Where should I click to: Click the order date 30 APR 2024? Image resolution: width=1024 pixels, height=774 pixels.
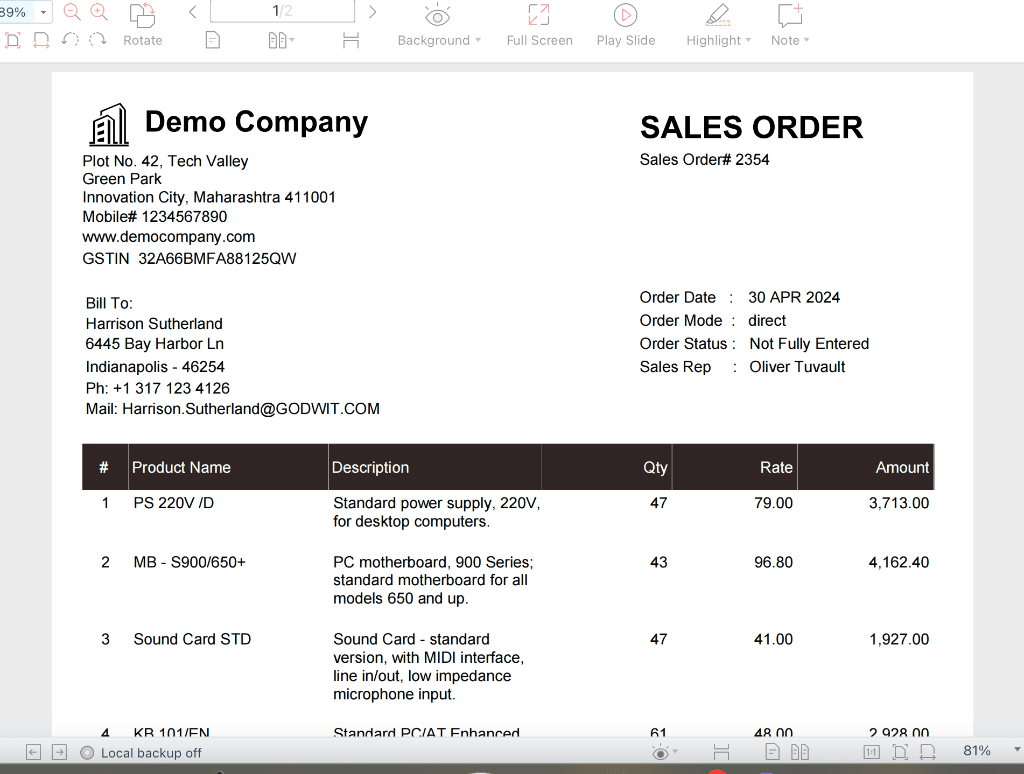click(x=793, y=298)
